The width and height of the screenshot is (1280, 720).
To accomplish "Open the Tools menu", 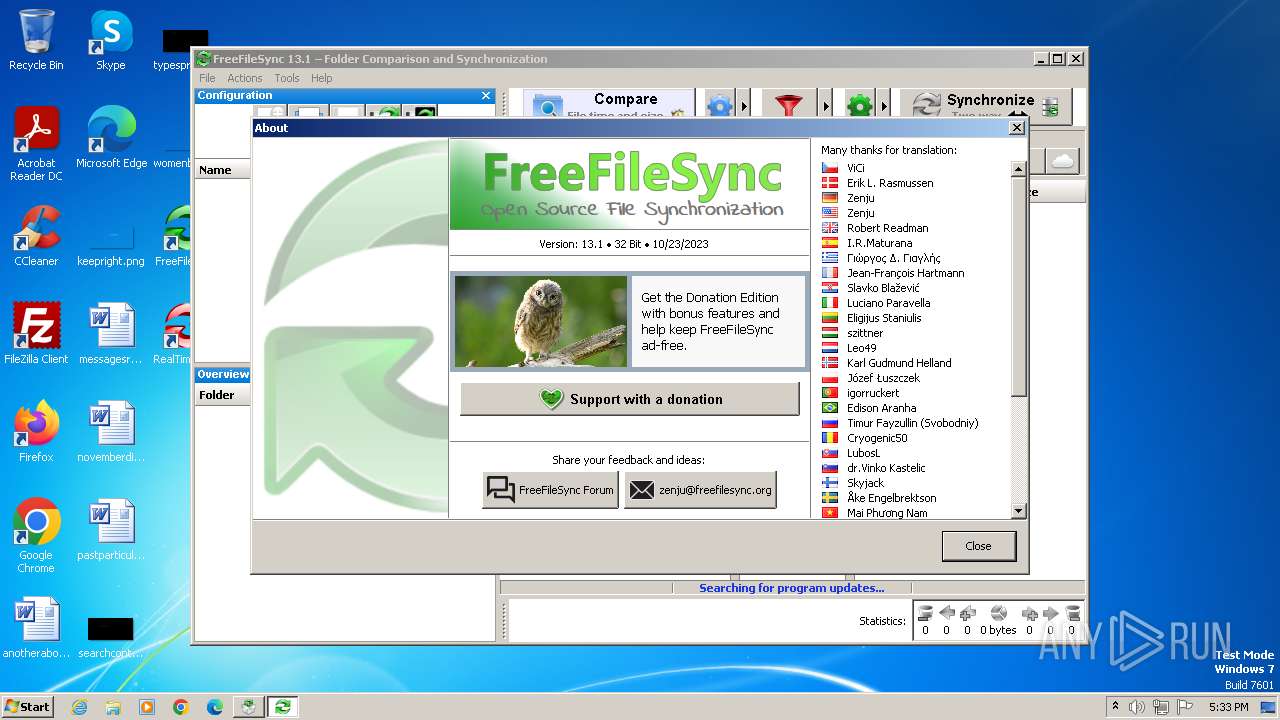I will point(287,78).
